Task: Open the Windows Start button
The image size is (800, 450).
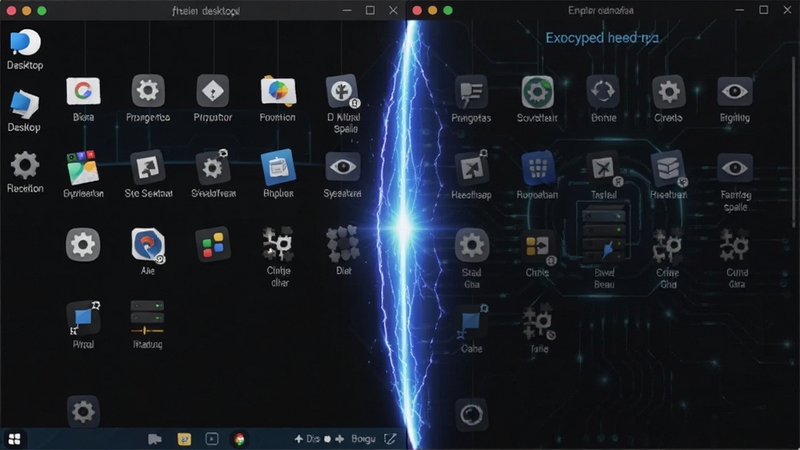Action: (x=14, y=439)
